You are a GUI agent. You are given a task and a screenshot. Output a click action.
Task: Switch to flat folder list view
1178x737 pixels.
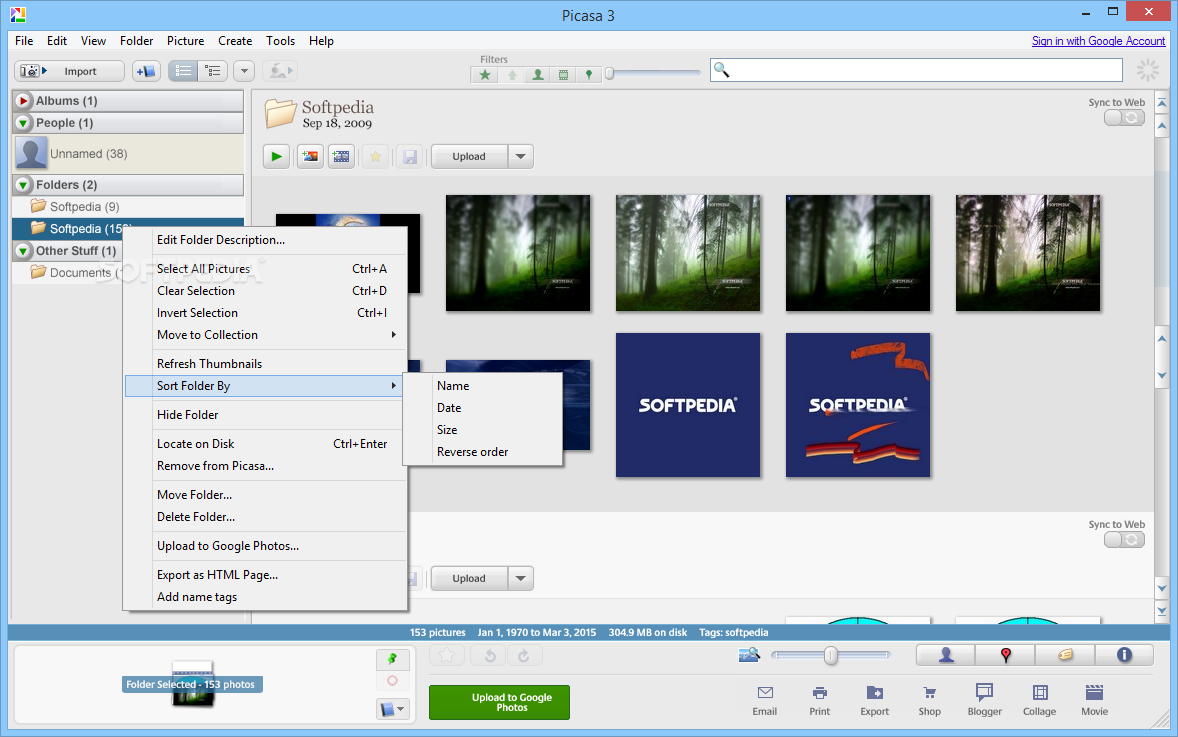point(183,71)
